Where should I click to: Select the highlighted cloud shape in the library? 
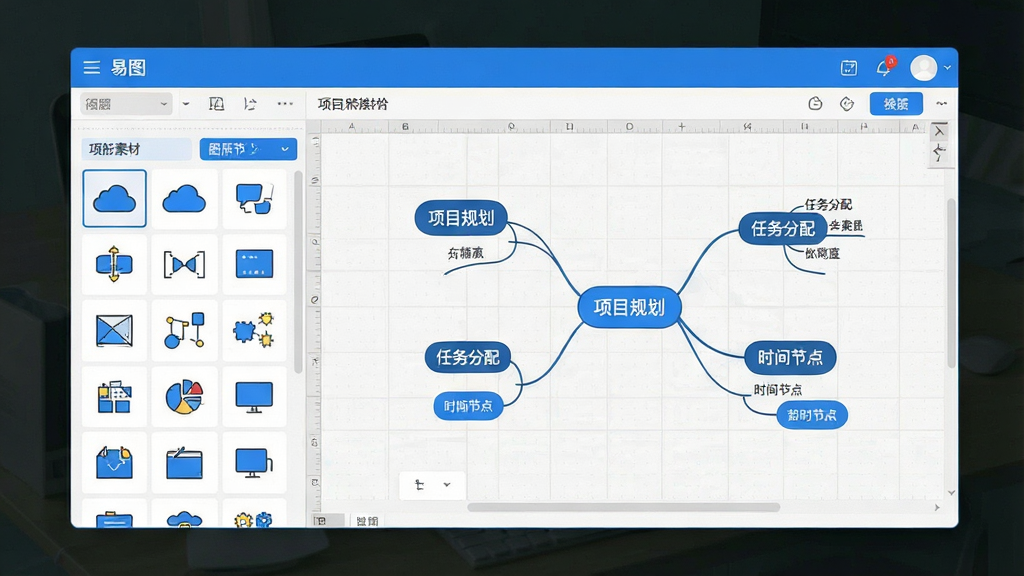[x=114, y=199]
